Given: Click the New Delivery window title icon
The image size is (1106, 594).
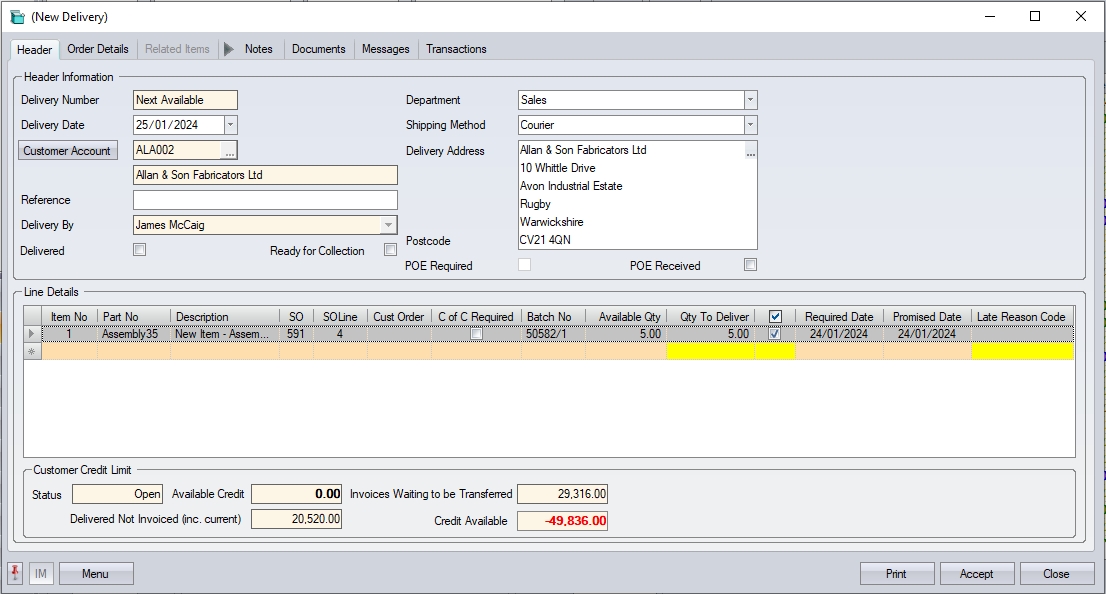Looking at the screenshot, I should [x=17, y=17].
